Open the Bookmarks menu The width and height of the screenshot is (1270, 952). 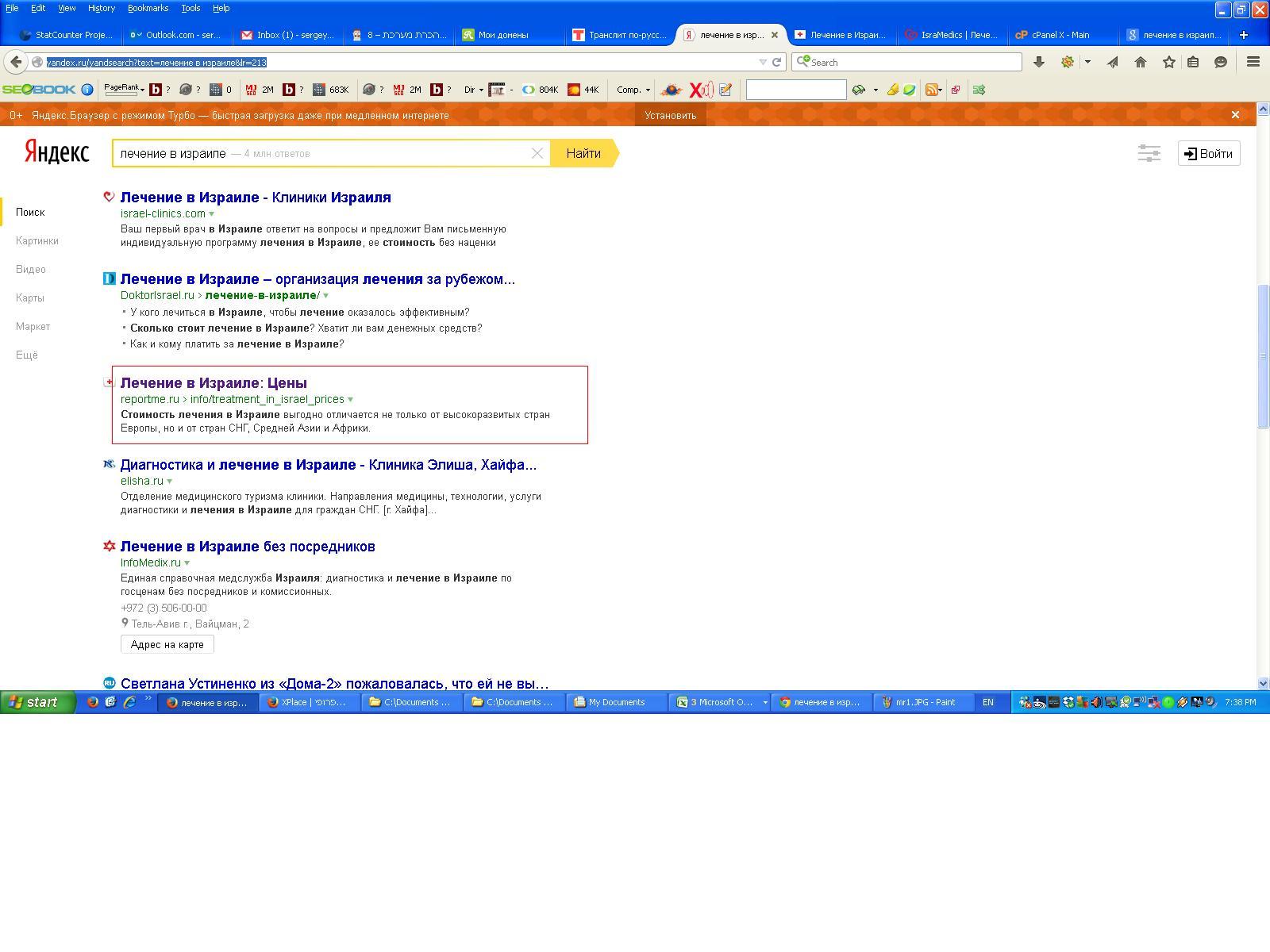pyautogui.click(x=148, y=8)
